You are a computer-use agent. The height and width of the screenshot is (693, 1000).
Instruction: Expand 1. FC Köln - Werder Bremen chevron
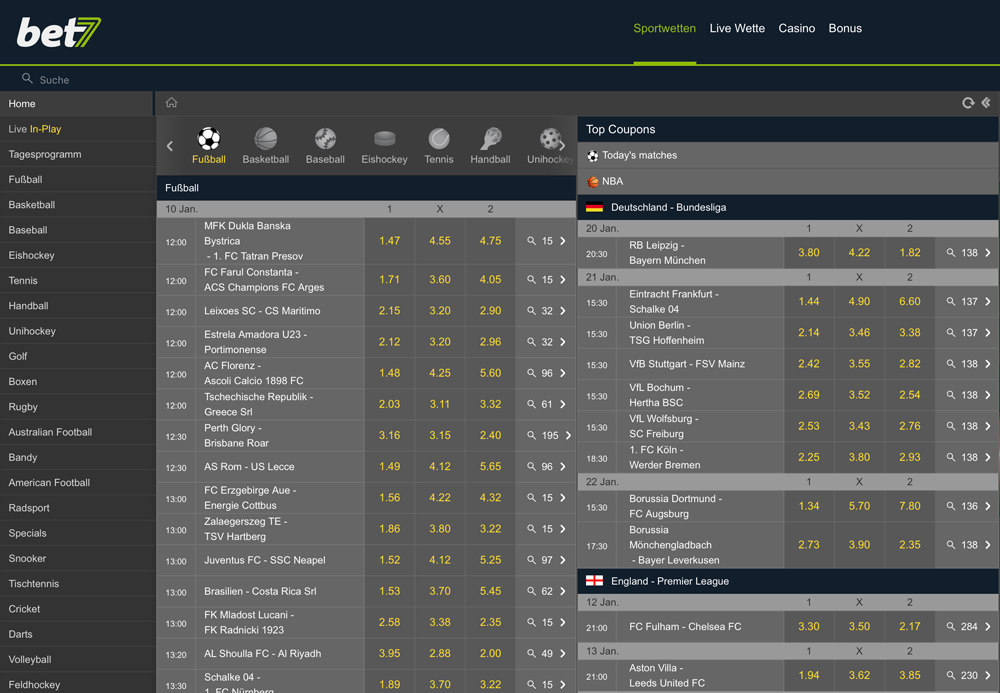click(987, 457)
